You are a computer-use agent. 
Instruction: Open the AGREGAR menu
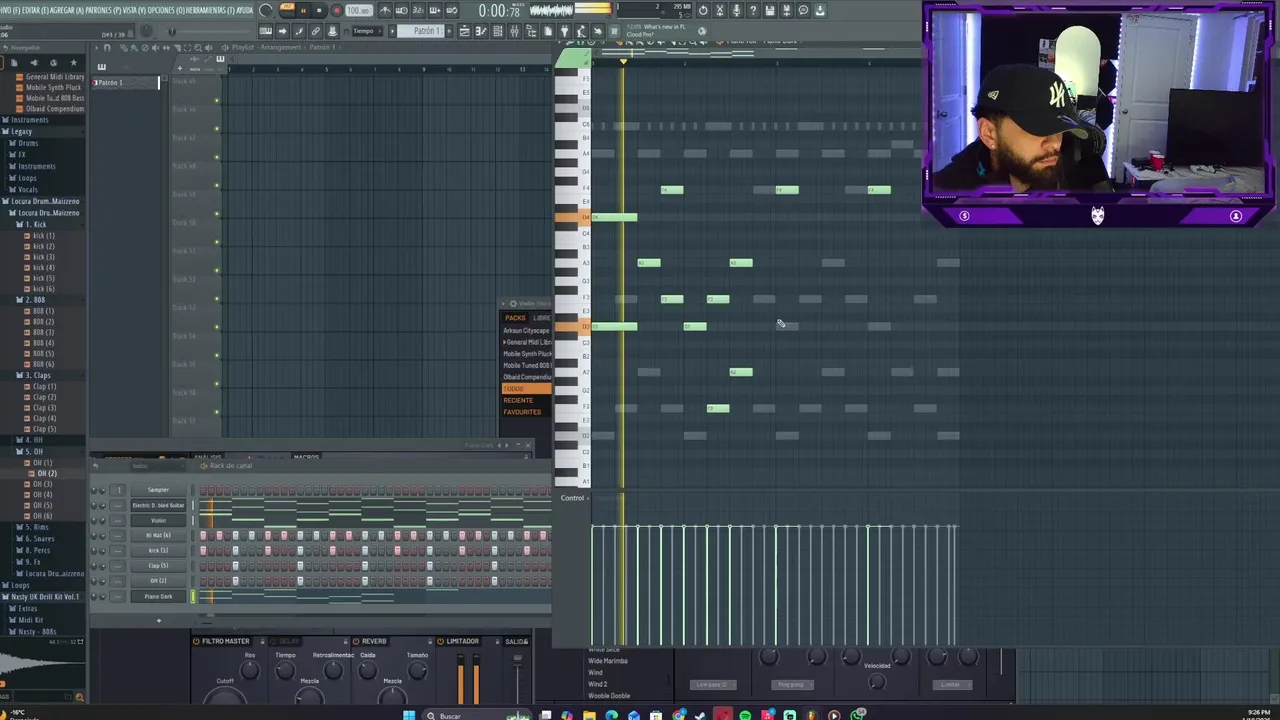click(x=69, y=10)
